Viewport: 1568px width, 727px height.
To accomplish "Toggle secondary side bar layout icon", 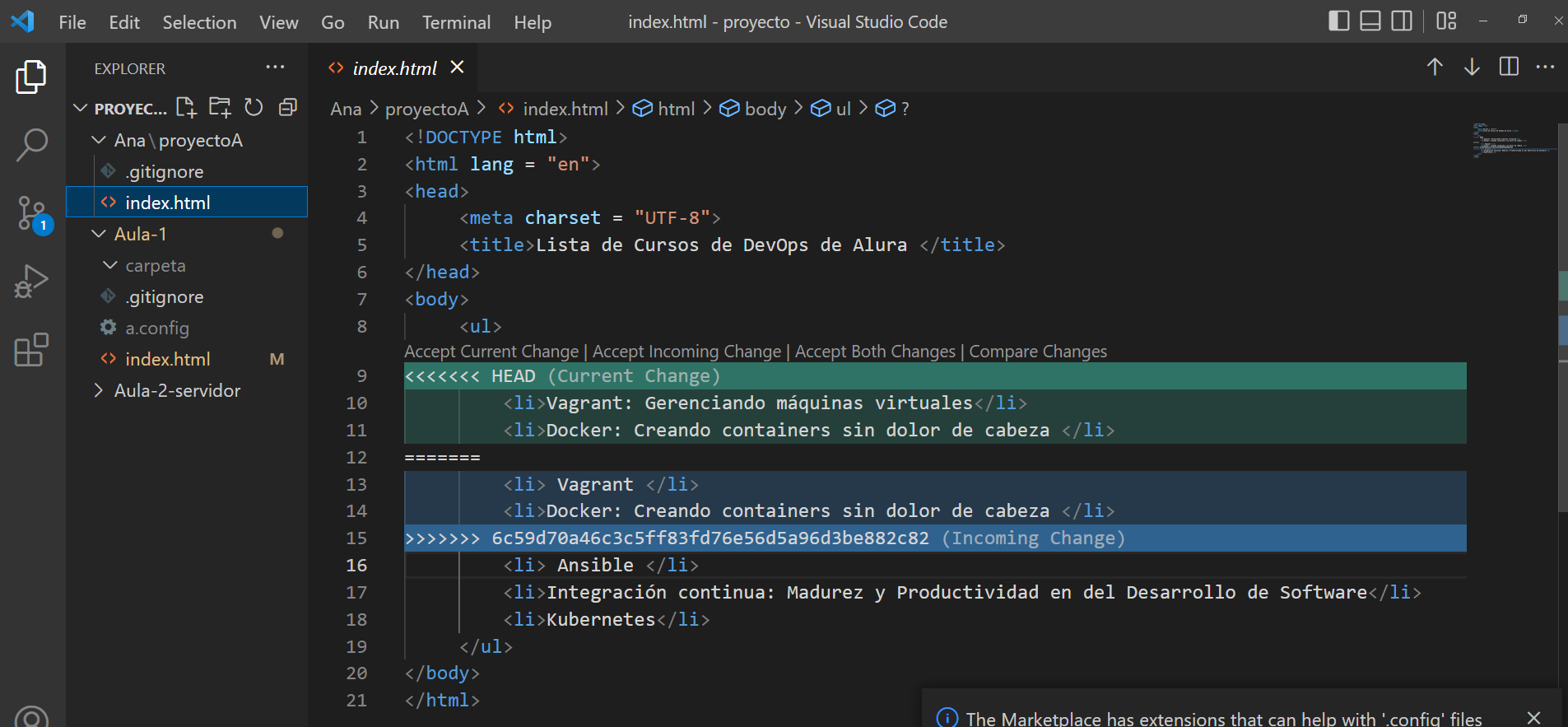I will pyautogui.click(x=1402, y=21).
